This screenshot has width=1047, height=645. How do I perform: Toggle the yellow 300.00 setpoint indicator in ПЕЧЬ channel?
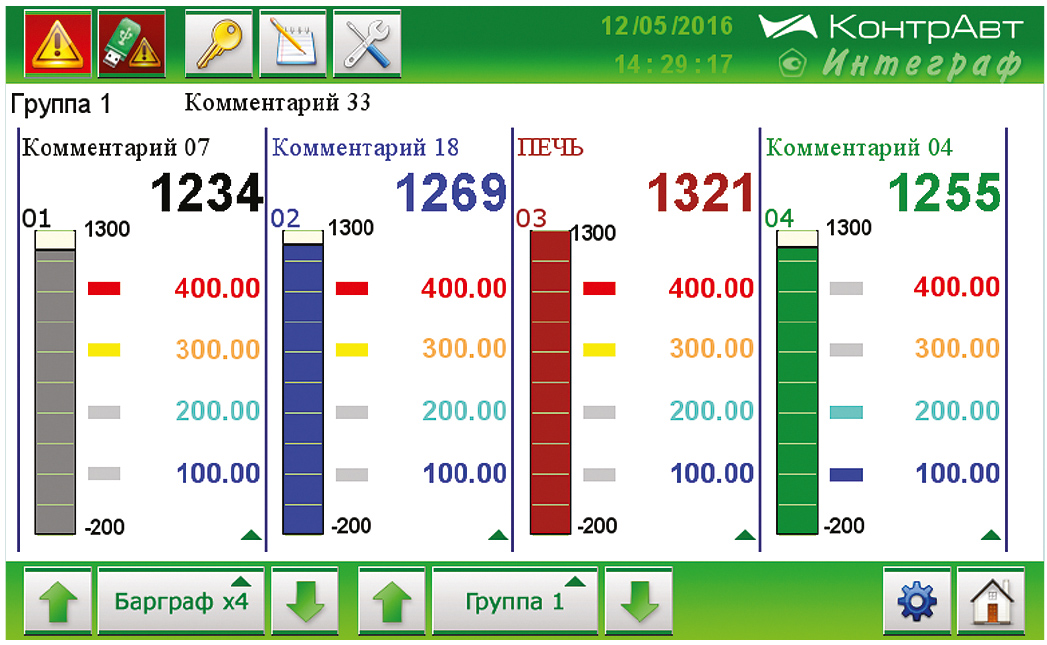point(599,350)
